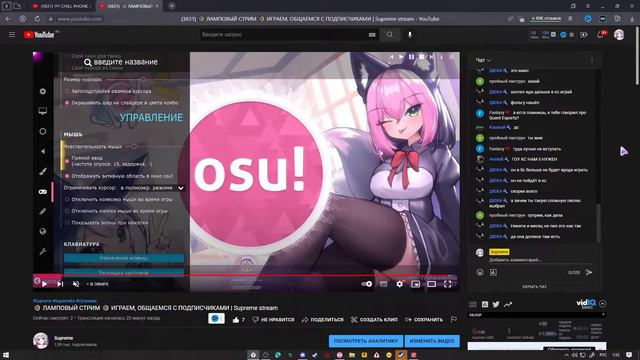This screenshot has width=640, height=360.
Task: Jump to osu! graphics monitor section
Action: 42,111
